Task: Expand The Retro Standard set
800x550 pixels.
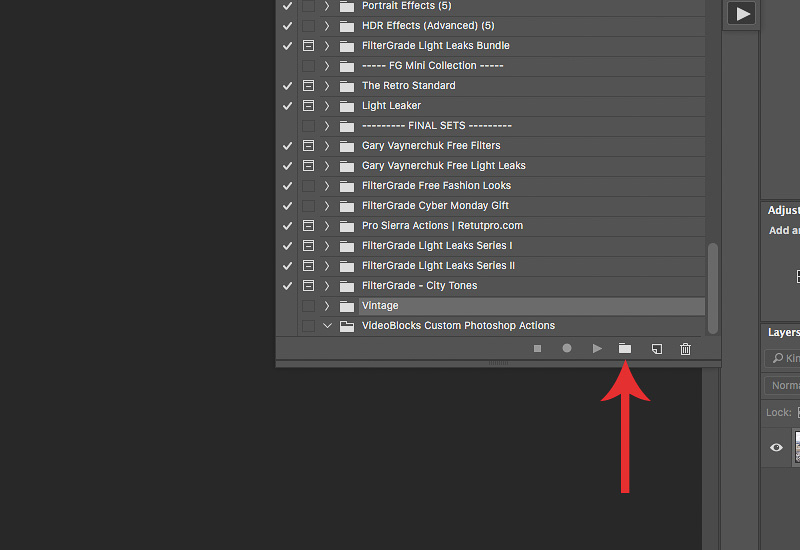Action: point(327,86)
